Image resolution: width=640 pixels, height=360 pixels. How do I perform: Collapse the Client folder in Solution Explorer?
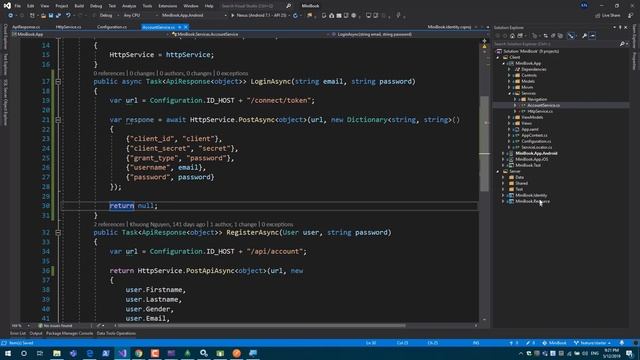(x=498, y=58)
